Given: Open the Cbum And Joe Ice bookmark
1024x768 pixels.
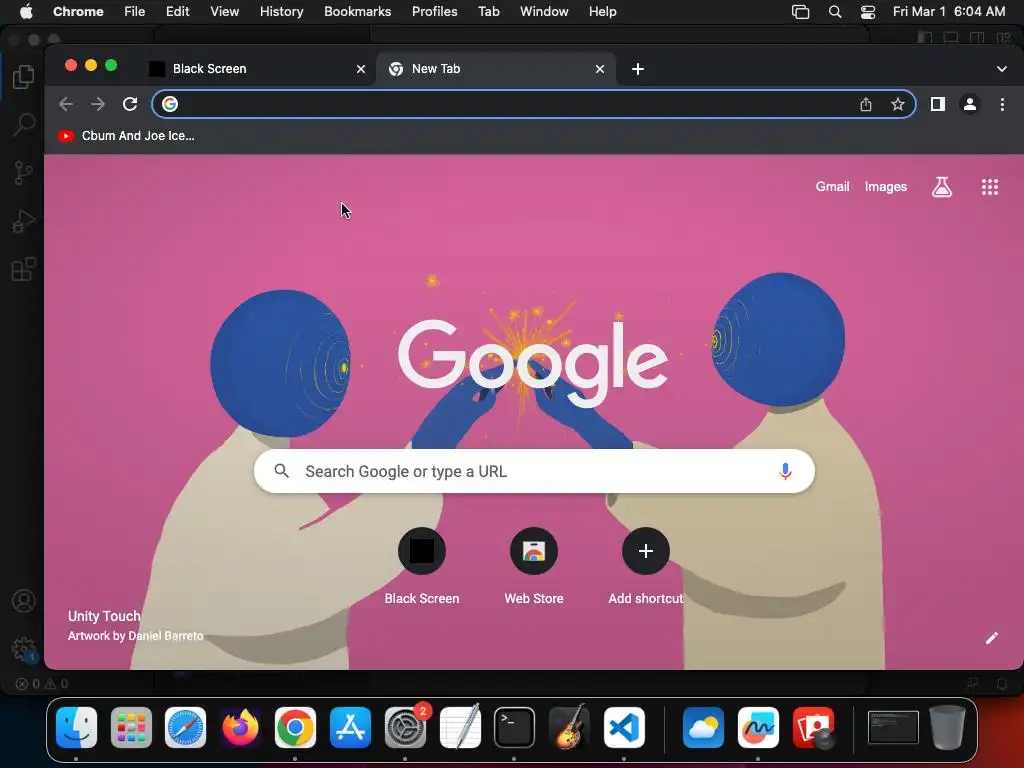Looking at the screenshot, I should [x=127, y=136].
